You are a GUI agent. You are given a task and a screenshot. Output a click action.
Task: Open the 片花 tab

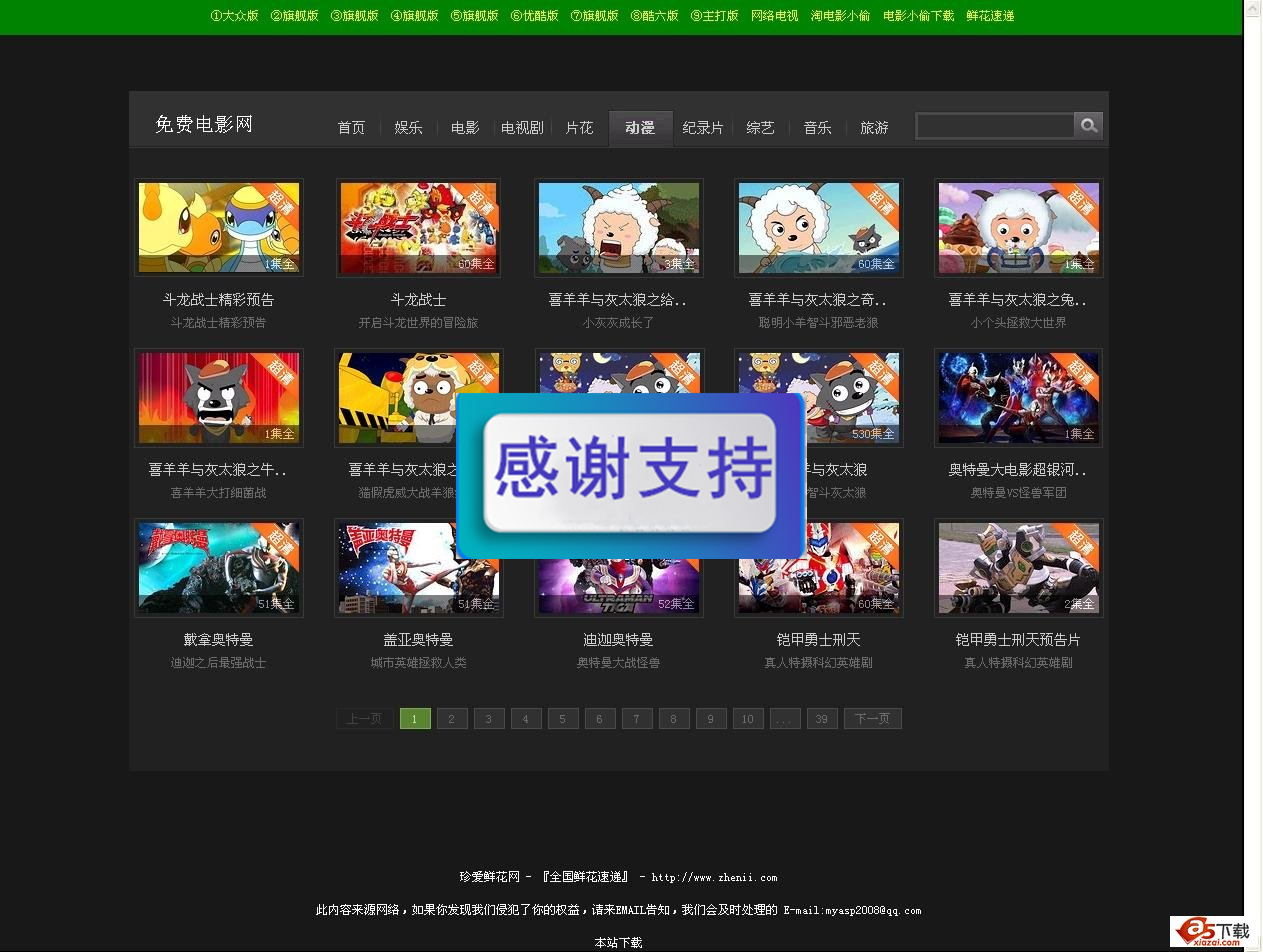[579, 128]
